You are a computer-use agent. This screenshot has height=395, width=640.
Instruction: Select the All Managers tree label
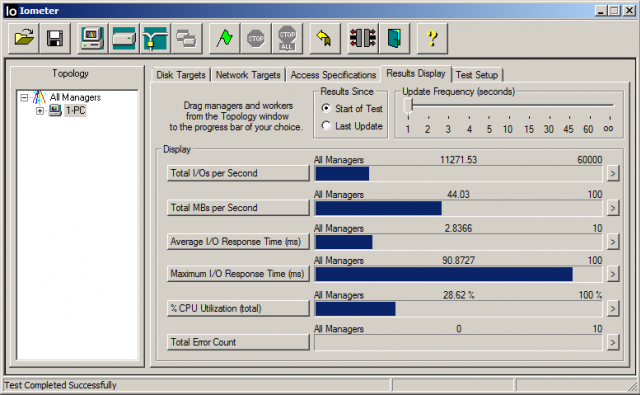point(75,98)
